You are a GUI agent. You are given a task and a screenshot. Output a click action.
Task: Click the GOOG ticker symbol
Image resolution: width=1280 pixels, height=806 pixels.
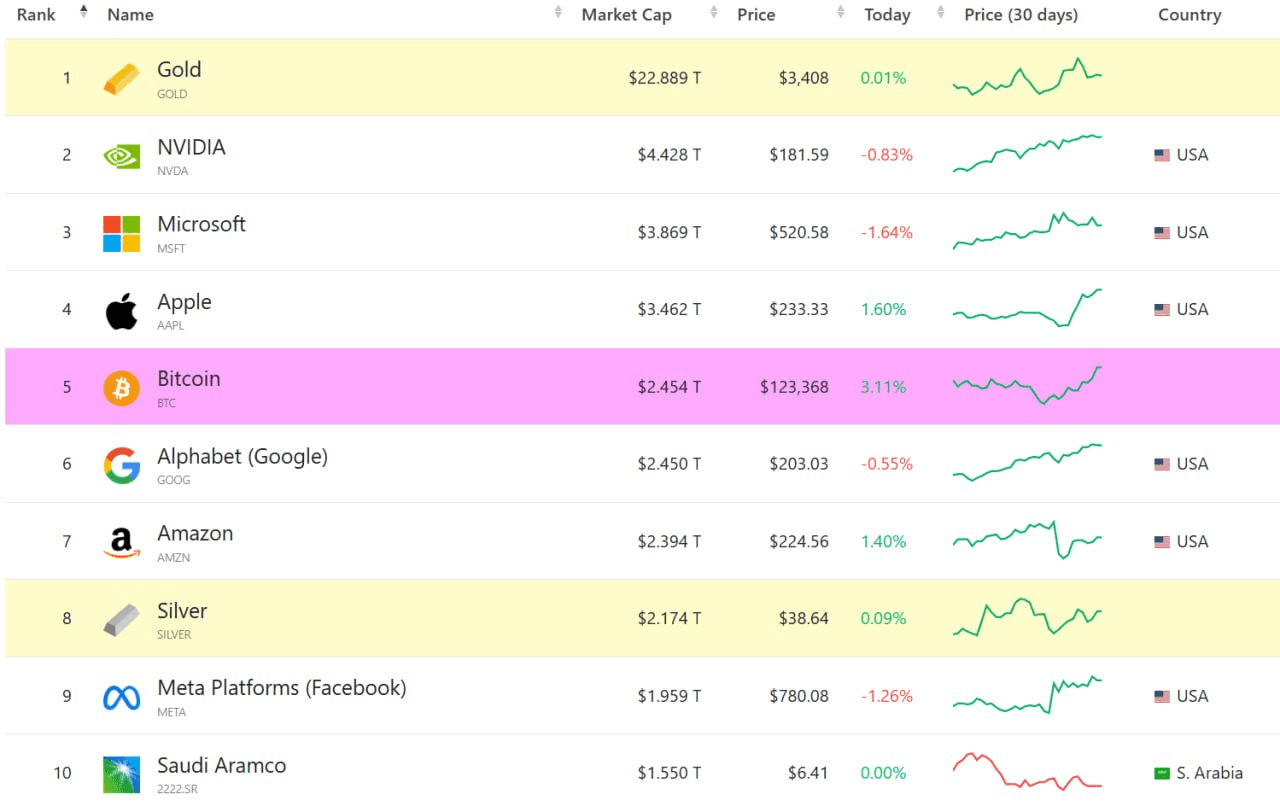click(x=174, y=480)
